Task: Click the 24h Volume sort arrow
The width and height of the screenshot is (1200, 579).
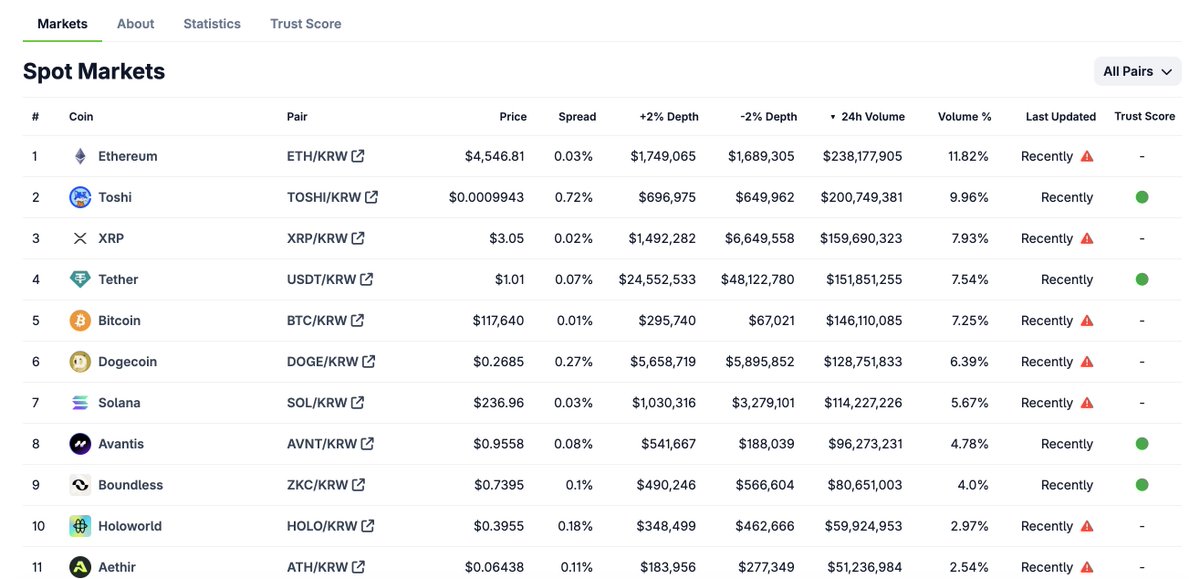Action: click(831, 116)
